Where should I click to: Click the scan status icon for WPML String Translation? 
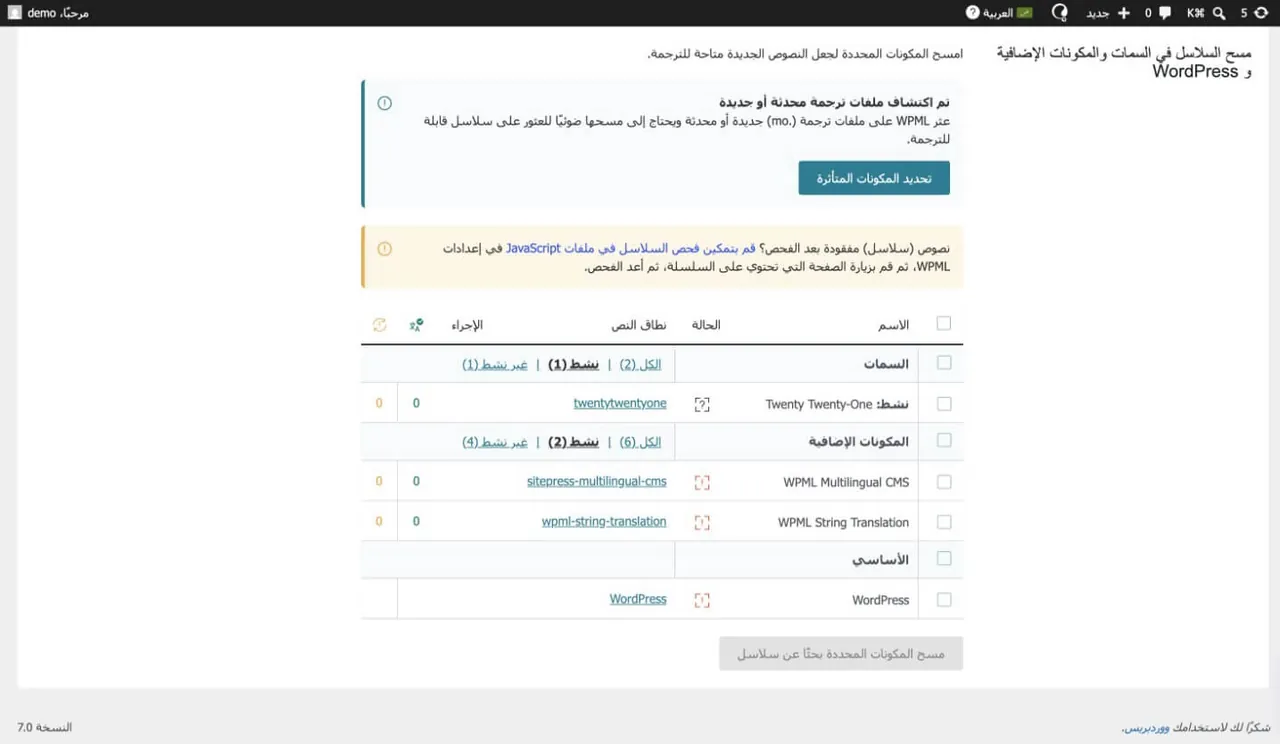[x=702, y=522]
